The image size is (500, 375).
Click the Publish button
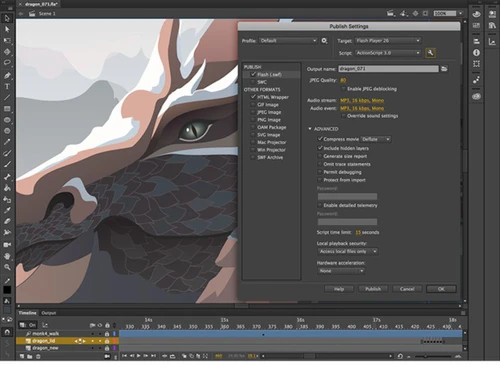click(373, 289)
